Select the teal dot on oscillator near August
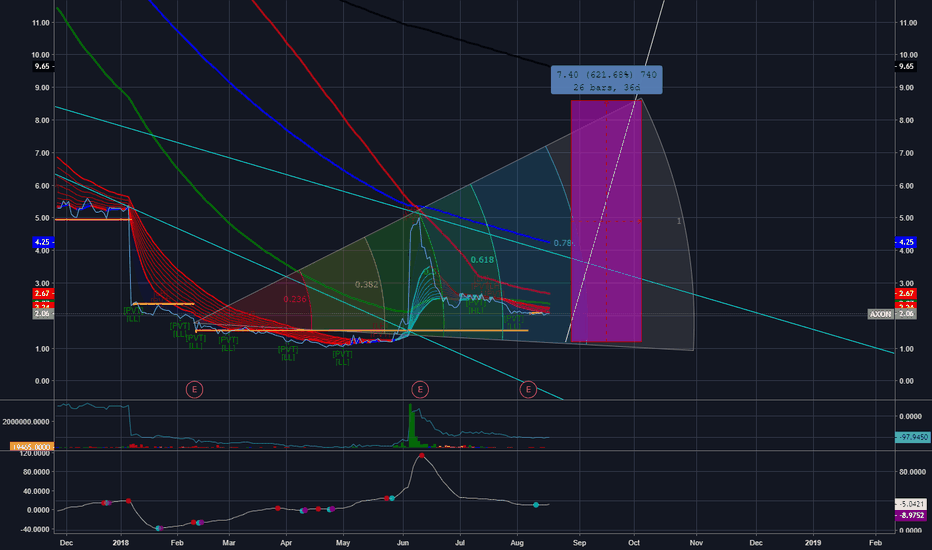This screenshot has width=932, height=550. click(536, 505)
